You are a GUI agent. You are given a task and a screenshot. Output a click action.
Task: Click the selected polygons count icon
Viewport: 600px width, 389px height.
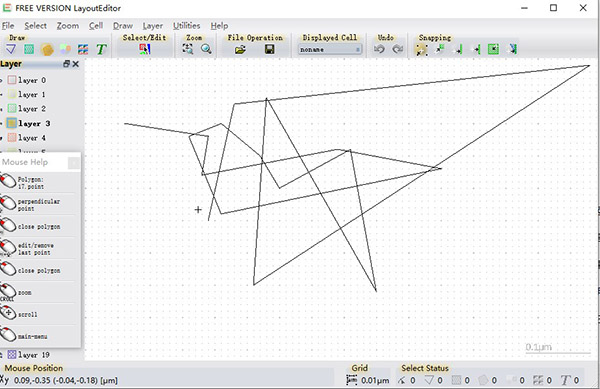(483, 380)
